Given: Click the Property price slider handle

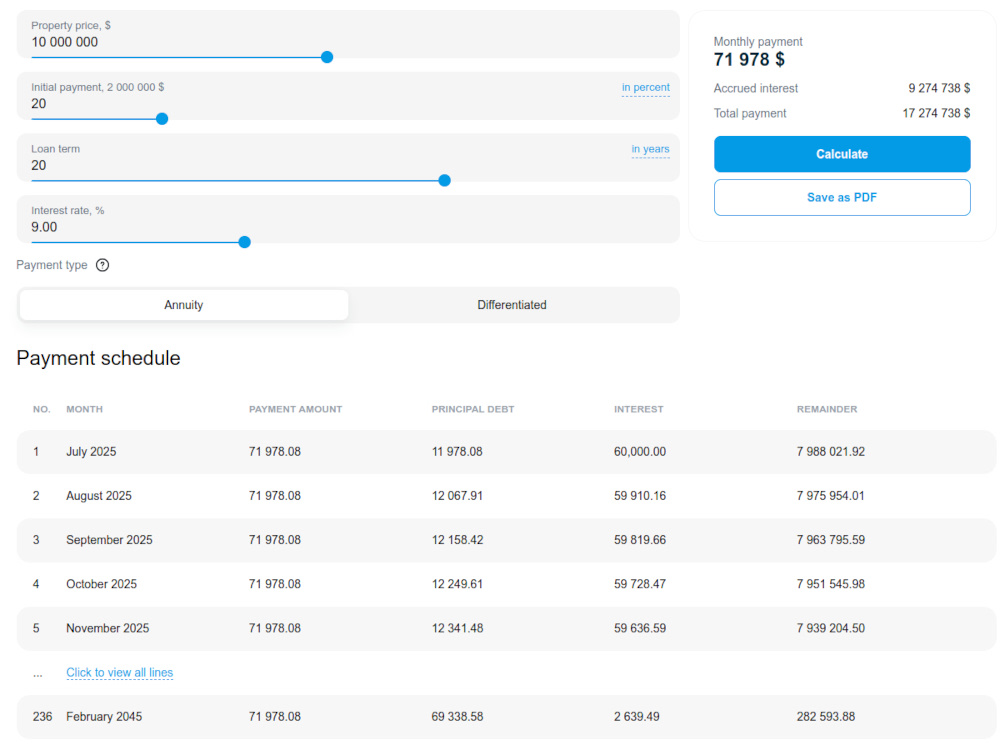Looking at the screenshot, I should [327, 57].
